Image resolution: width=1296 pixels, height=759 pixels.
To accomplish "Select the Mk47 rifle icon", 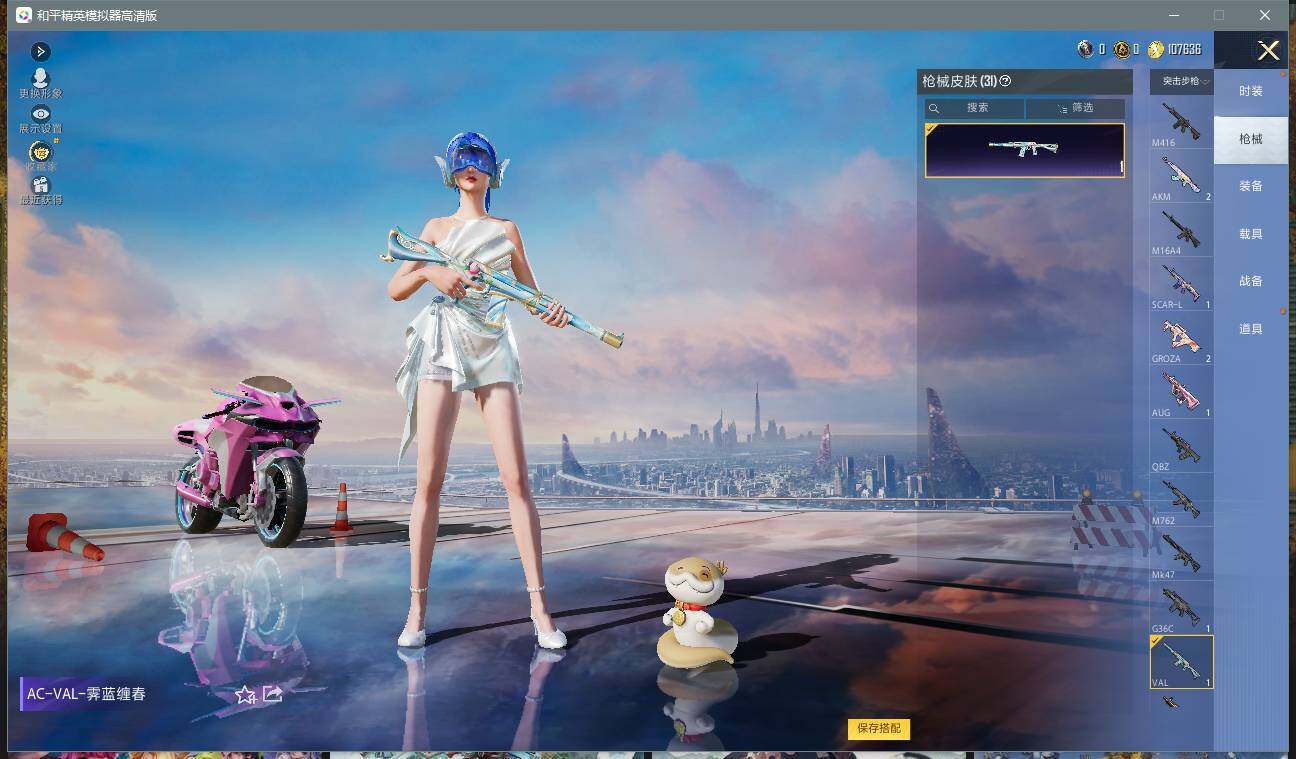I will (x=1181, y=555).
